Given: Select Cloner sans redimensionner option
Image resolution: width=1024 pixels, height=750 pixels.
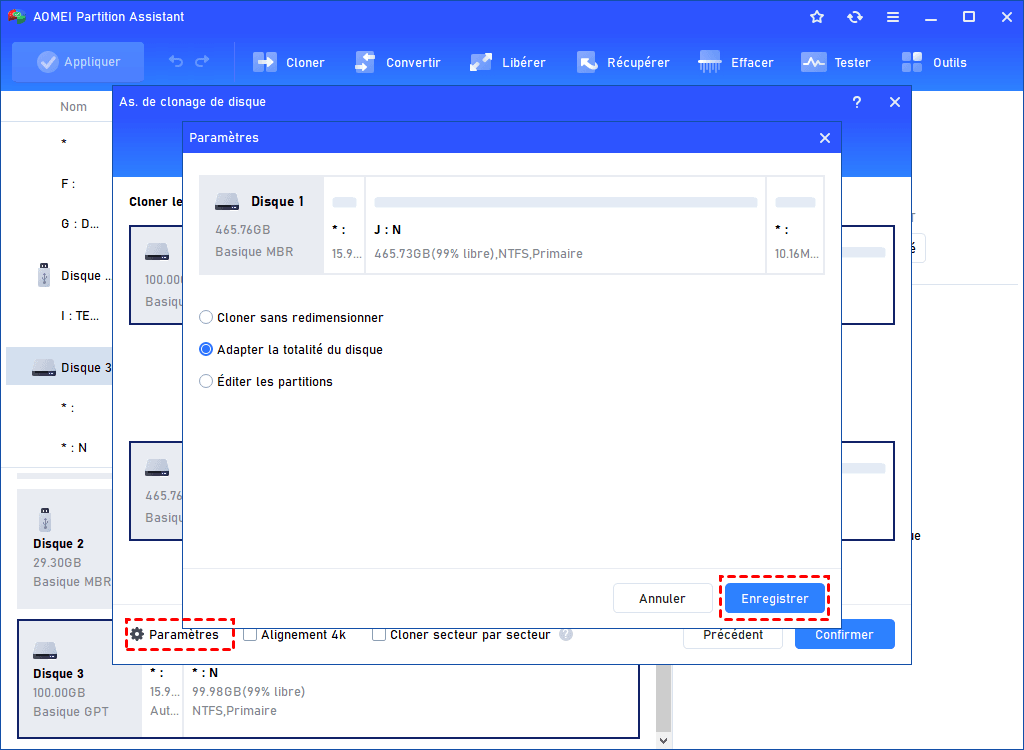Looking at the screenshot, I should click(x=291, y=318).
